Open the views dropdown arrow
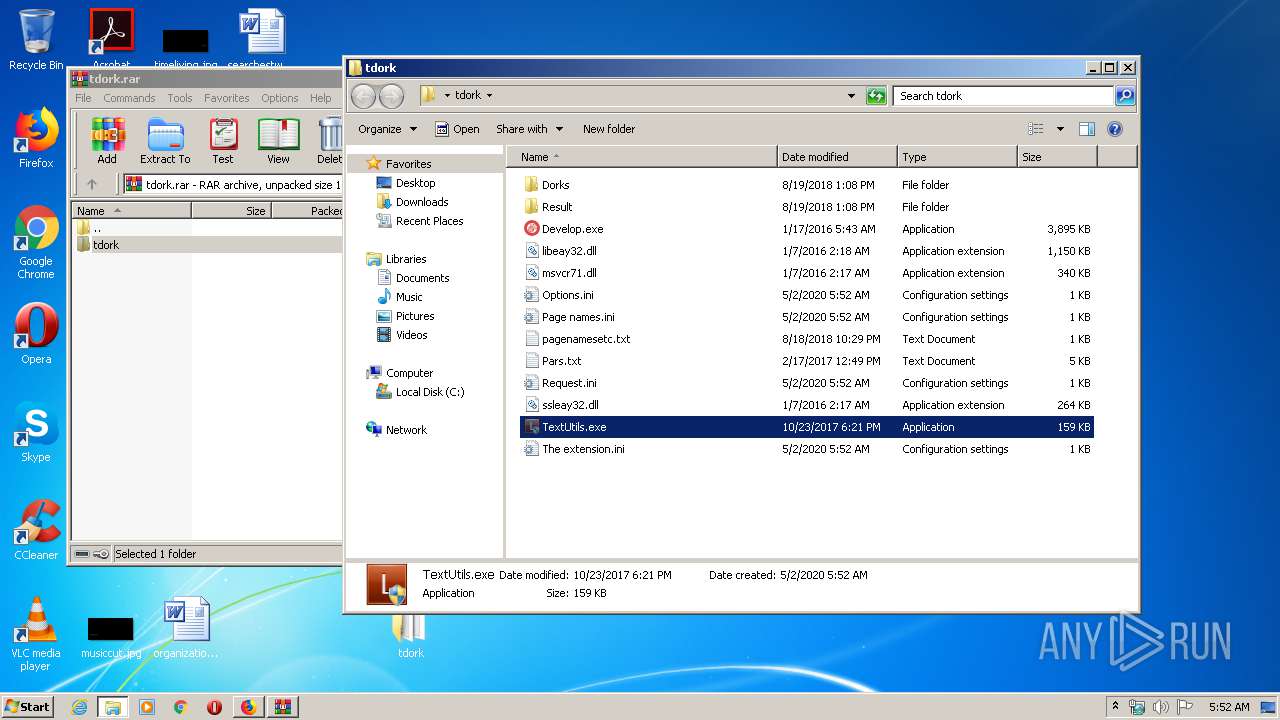Screen dimensions: 1280x720 click(1060, 129)
